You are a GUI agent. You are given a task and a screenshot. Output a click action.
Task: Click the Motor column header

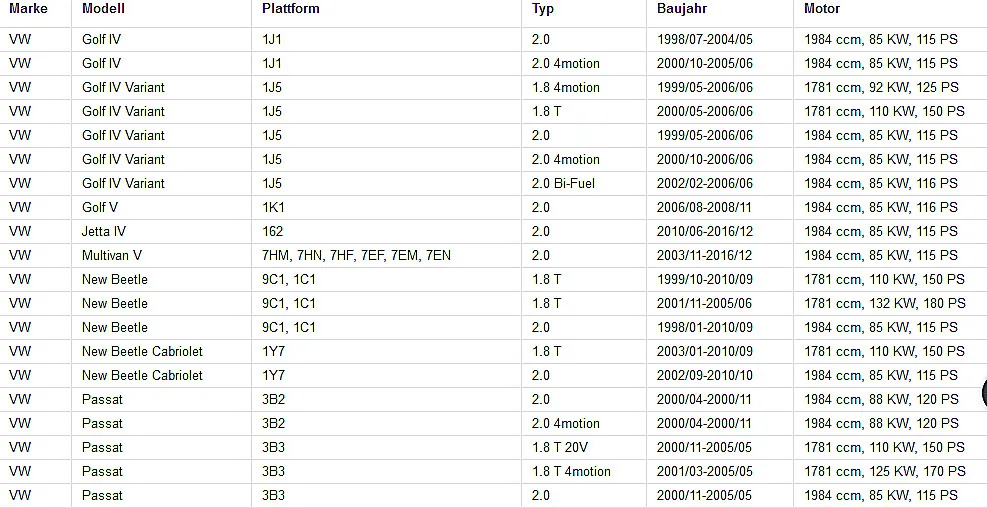click(x=822, y=9)
